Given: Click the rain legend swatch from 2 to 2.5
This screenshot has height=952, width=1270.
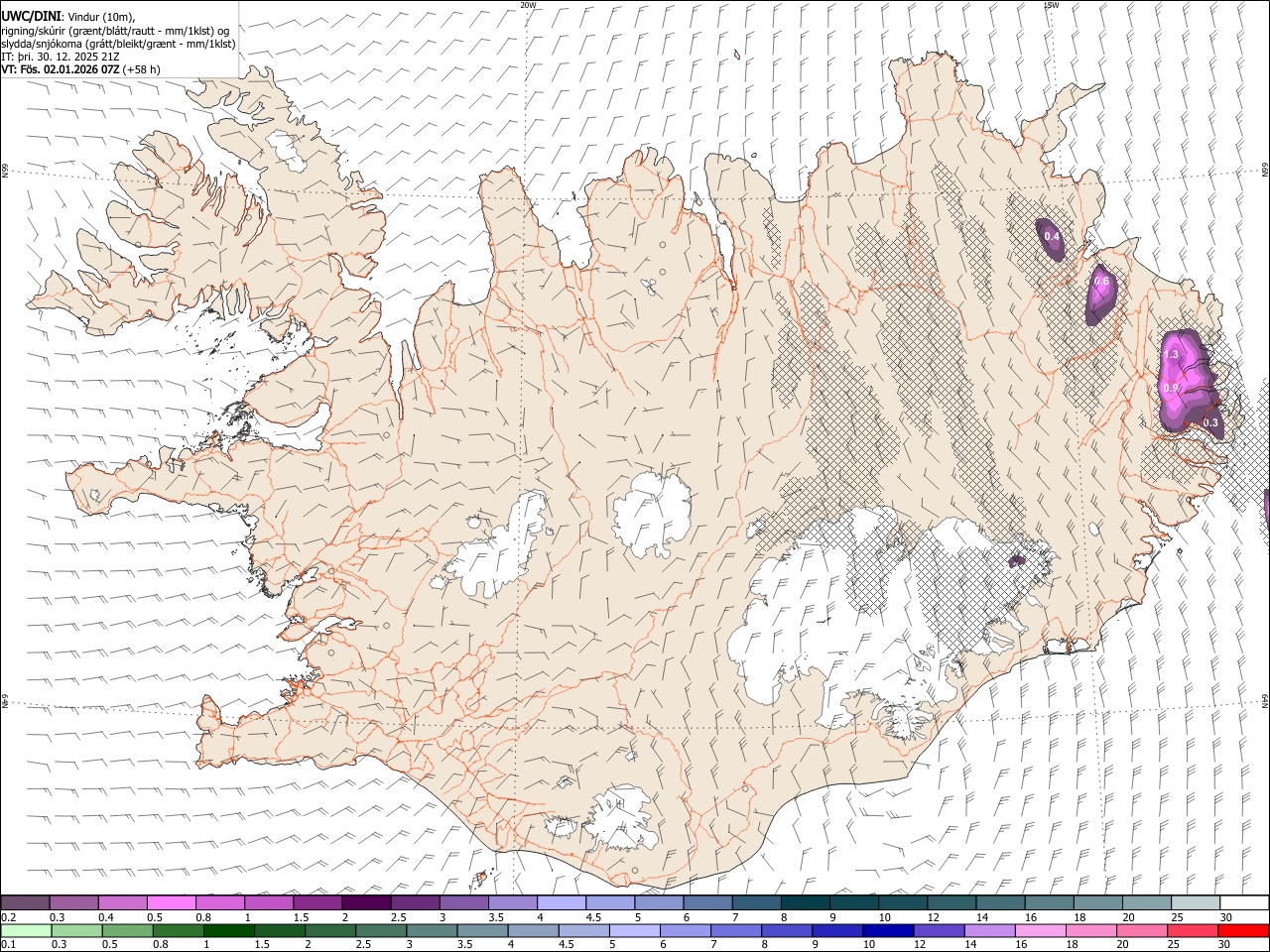Looking at the screenshot, I should [x=329, y=930].
